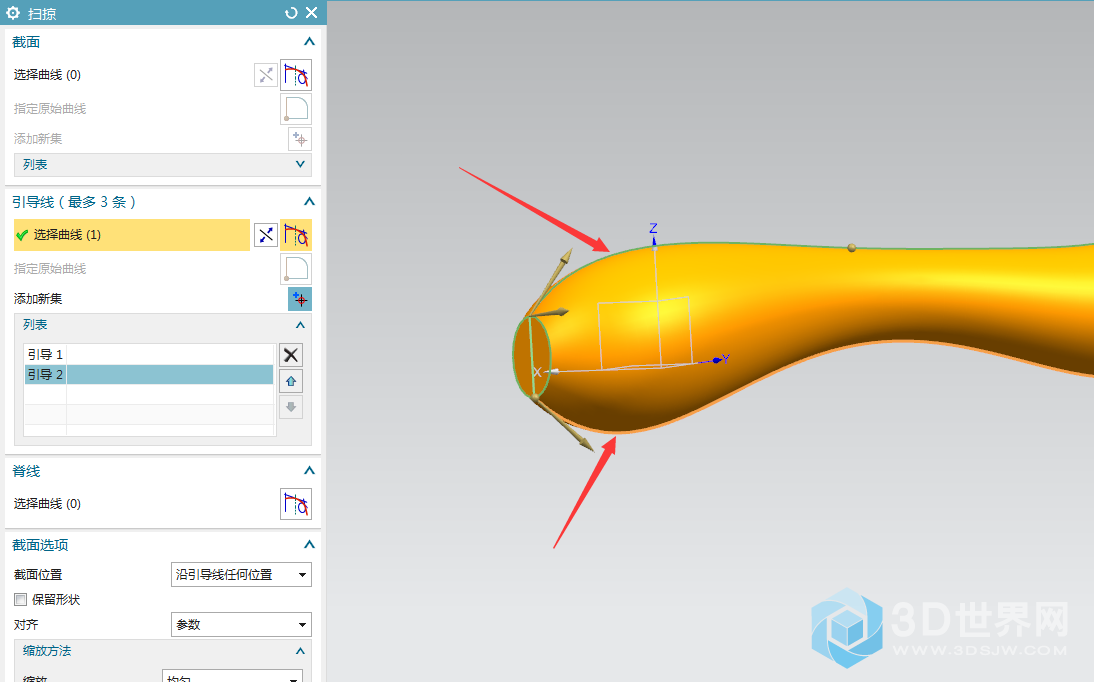This screenshot has height=682, width=1094.
Task: Select the highlighted 选择曲线 (1) field
Action: click(x=132, y=235)
